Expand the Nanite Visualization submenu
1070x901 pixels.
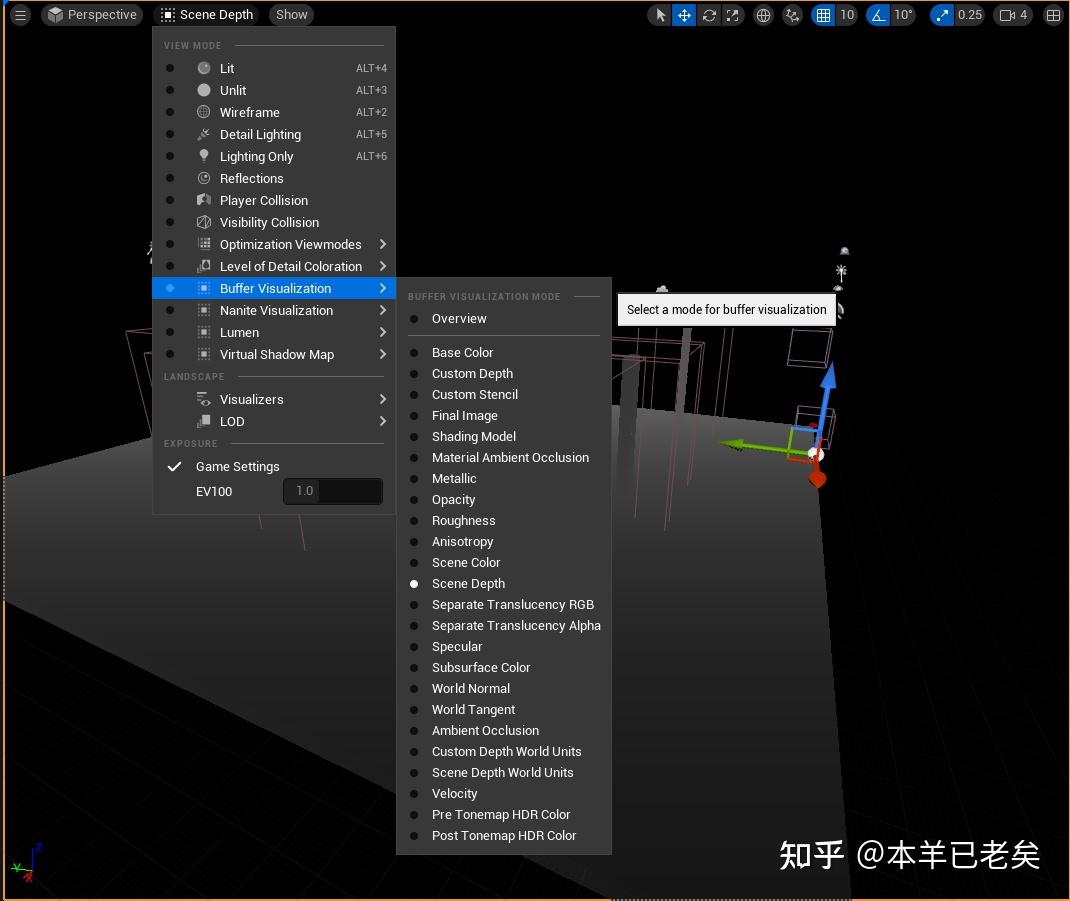click(276, 310)
